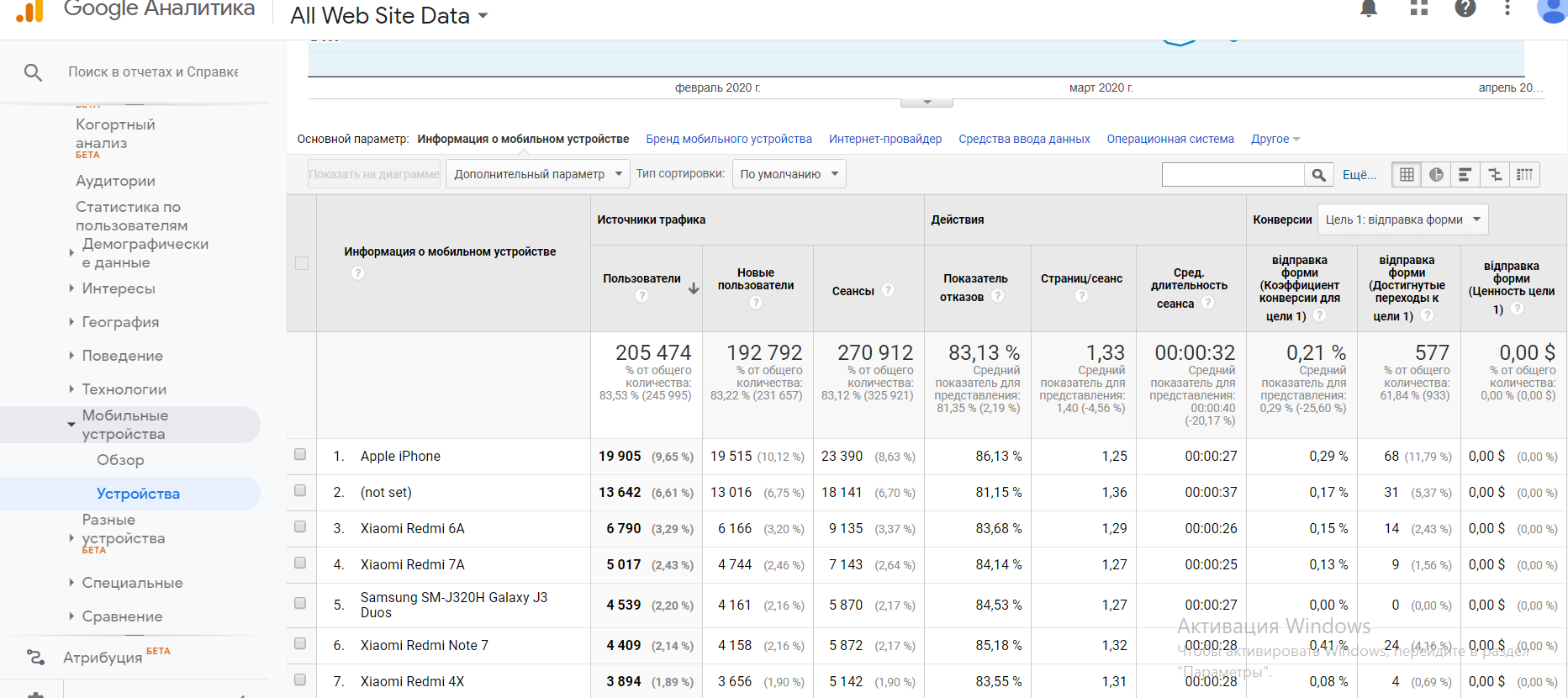Open Когортный анализ report
The width and height of the screenshot is (1568, 698).
coord(115,134)
